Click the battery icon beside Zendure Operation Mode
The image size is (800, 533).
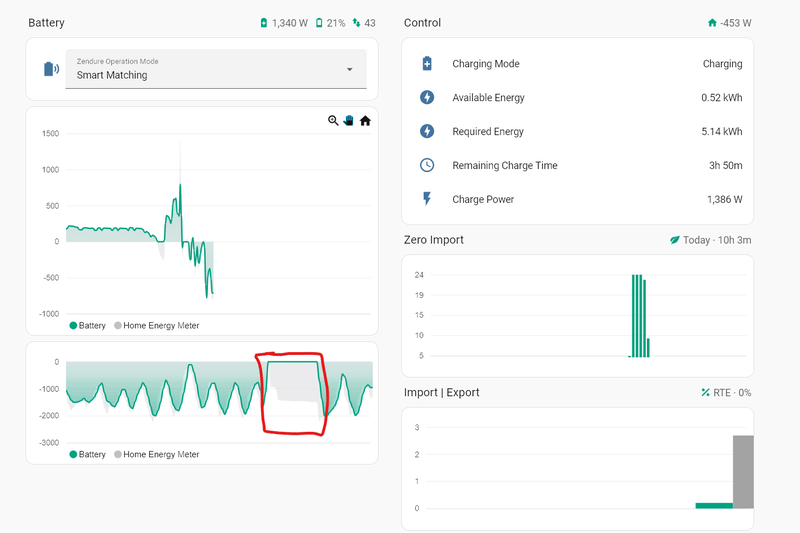[51, 69]
